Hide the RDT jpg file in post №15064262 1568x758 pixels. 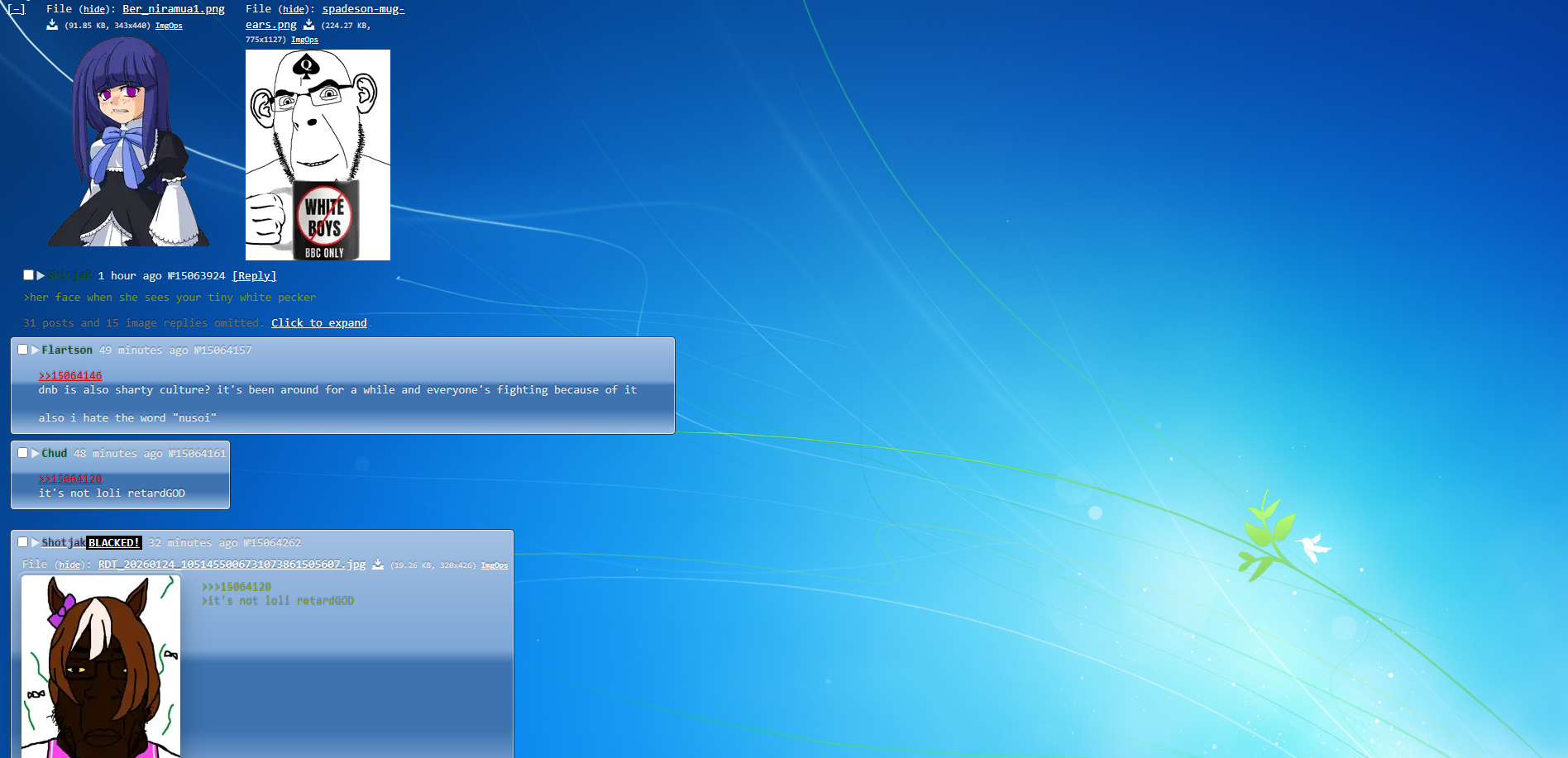69,565
